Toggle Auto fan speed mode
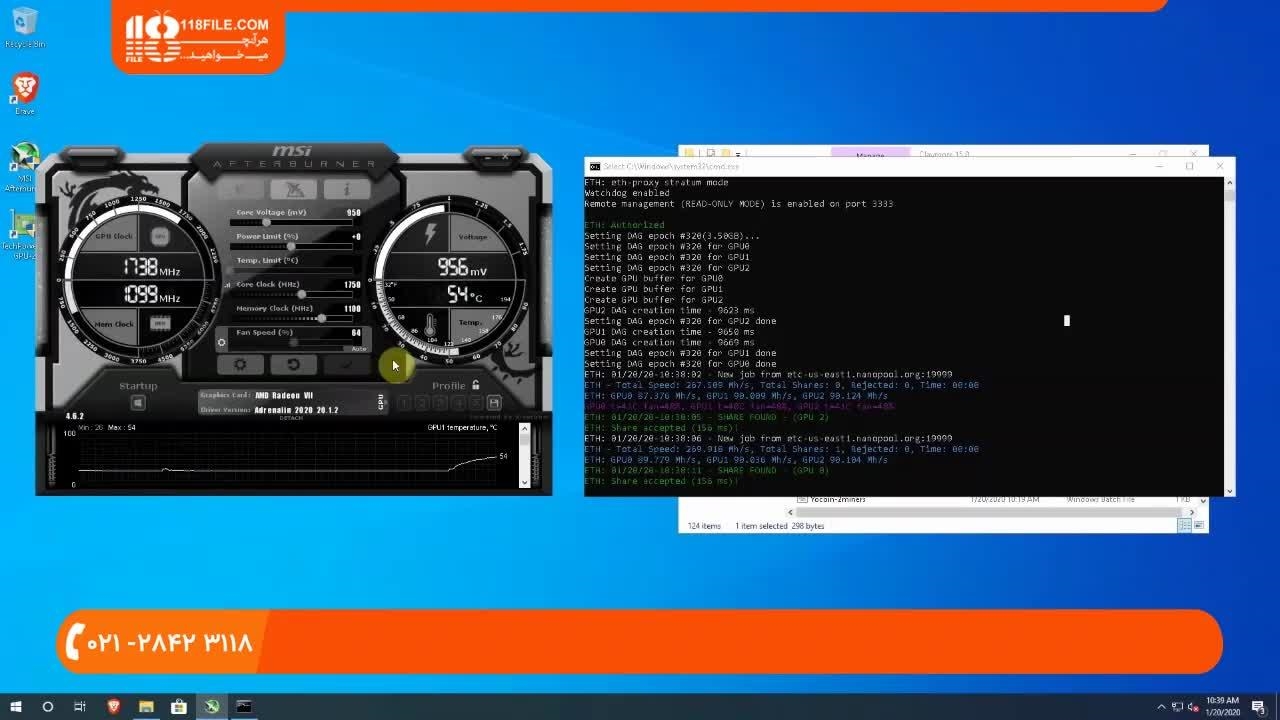Image resolution: width=1280 pixels, height=720 pixels. tap(358, 348)
